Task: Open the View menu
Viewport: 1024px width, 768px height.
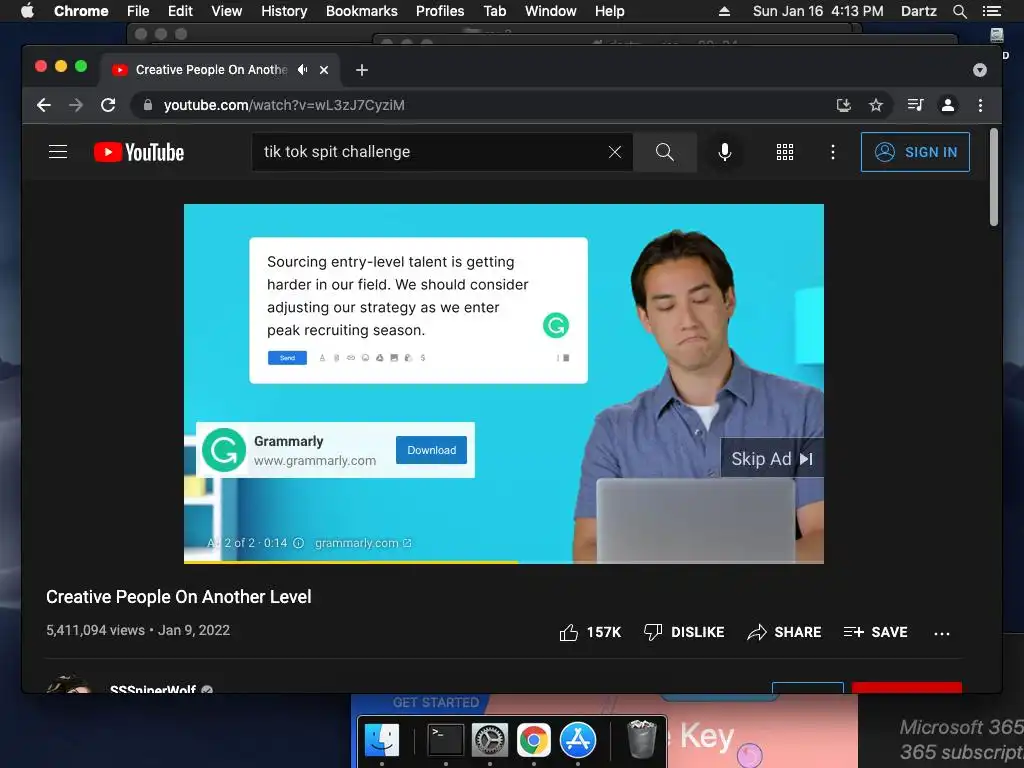Action: pyautogui.click(x=227, y=11)
